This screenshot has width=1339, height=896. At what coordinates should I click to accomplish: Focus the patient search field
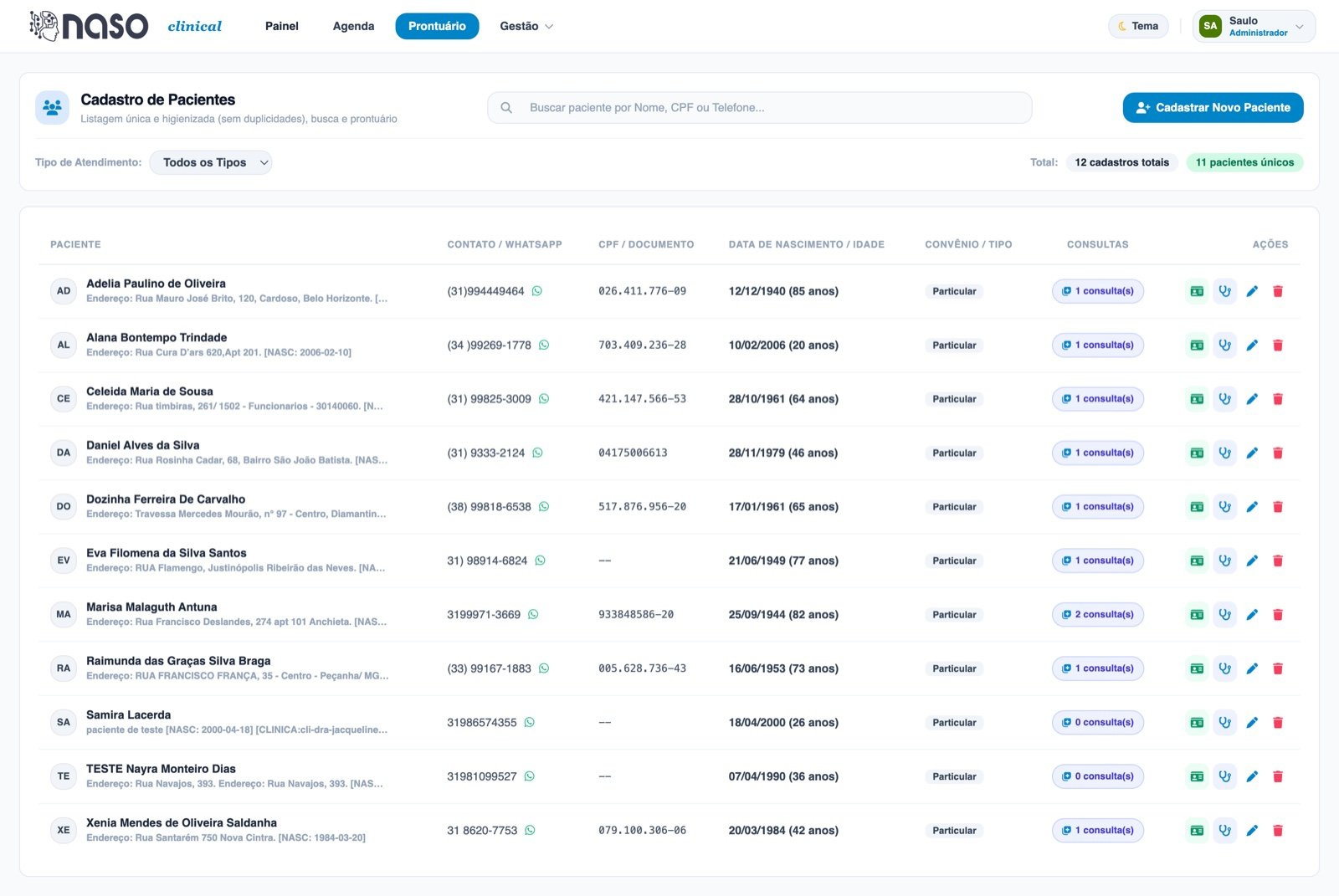(x=760, y=108)
